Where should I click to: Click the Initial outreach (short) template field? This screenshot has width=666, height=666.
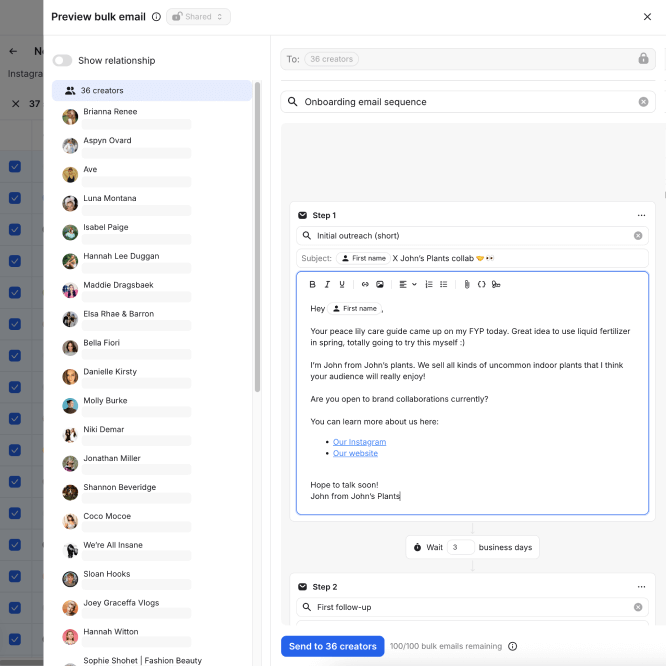[472, 236]
